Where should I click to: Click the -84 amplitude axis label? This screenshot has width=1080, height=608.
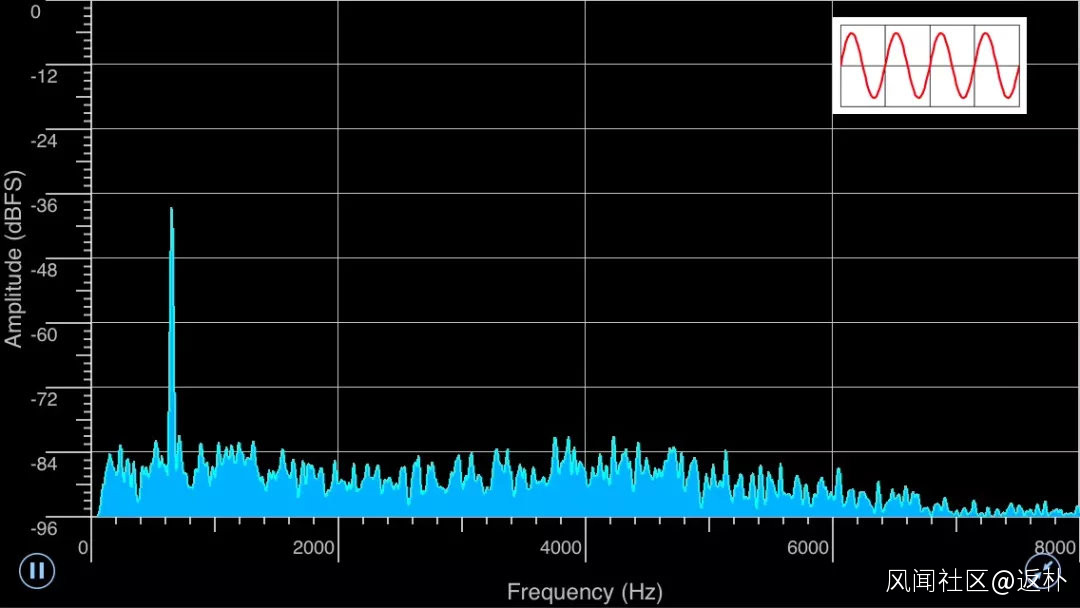pyautogui.click(x=44, y=463)
